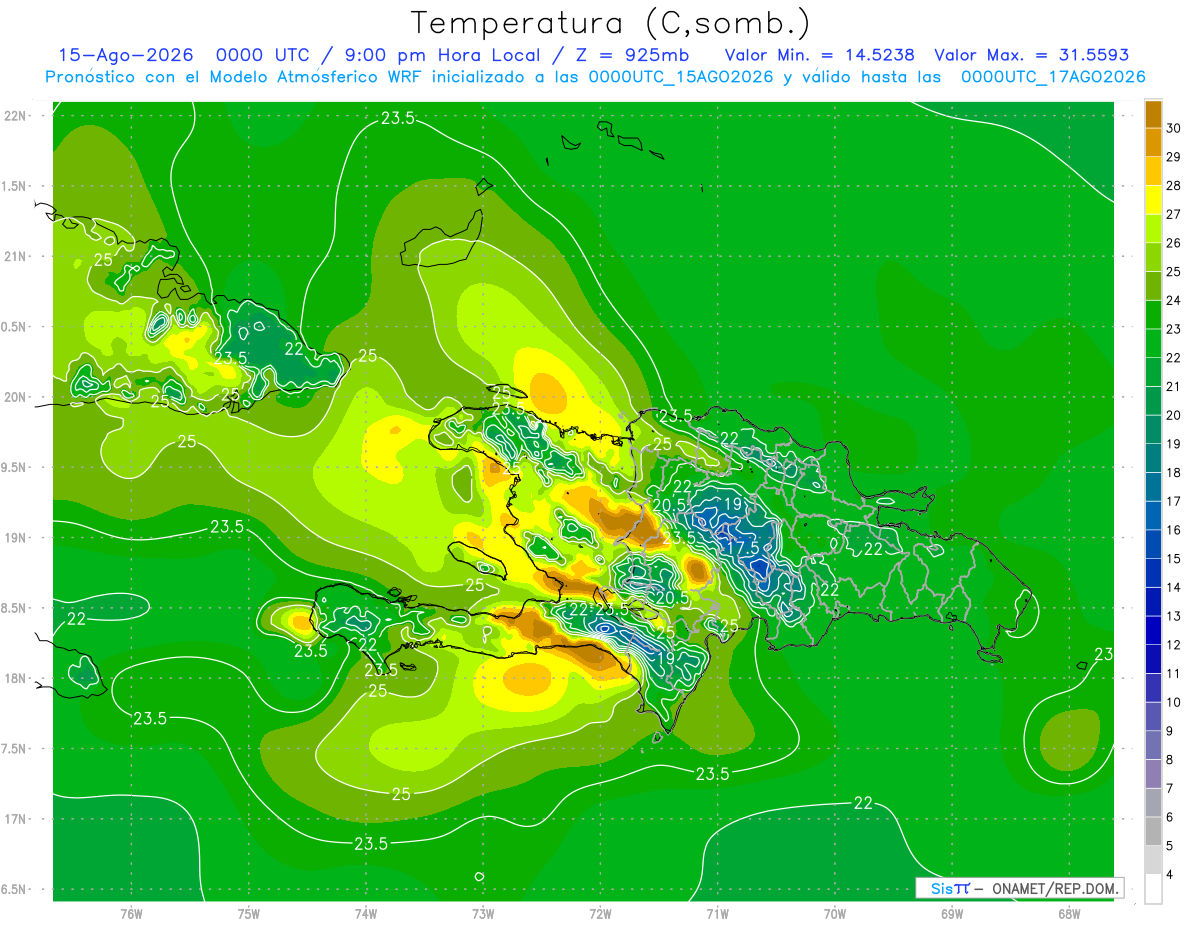The height and width of the screenshot is (927, 1200).
Task: Click the valid-until stamp '0000UTC_17AGO2026'
Action: [1053, 77]
